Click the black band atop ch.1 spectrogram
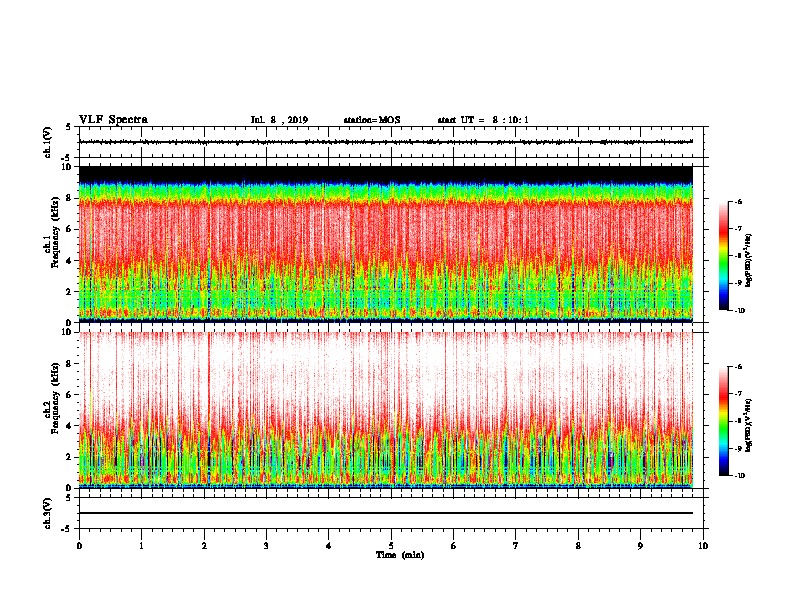This screenshot has width=792, height=612. pyautogui.click(x=386, y=175)
